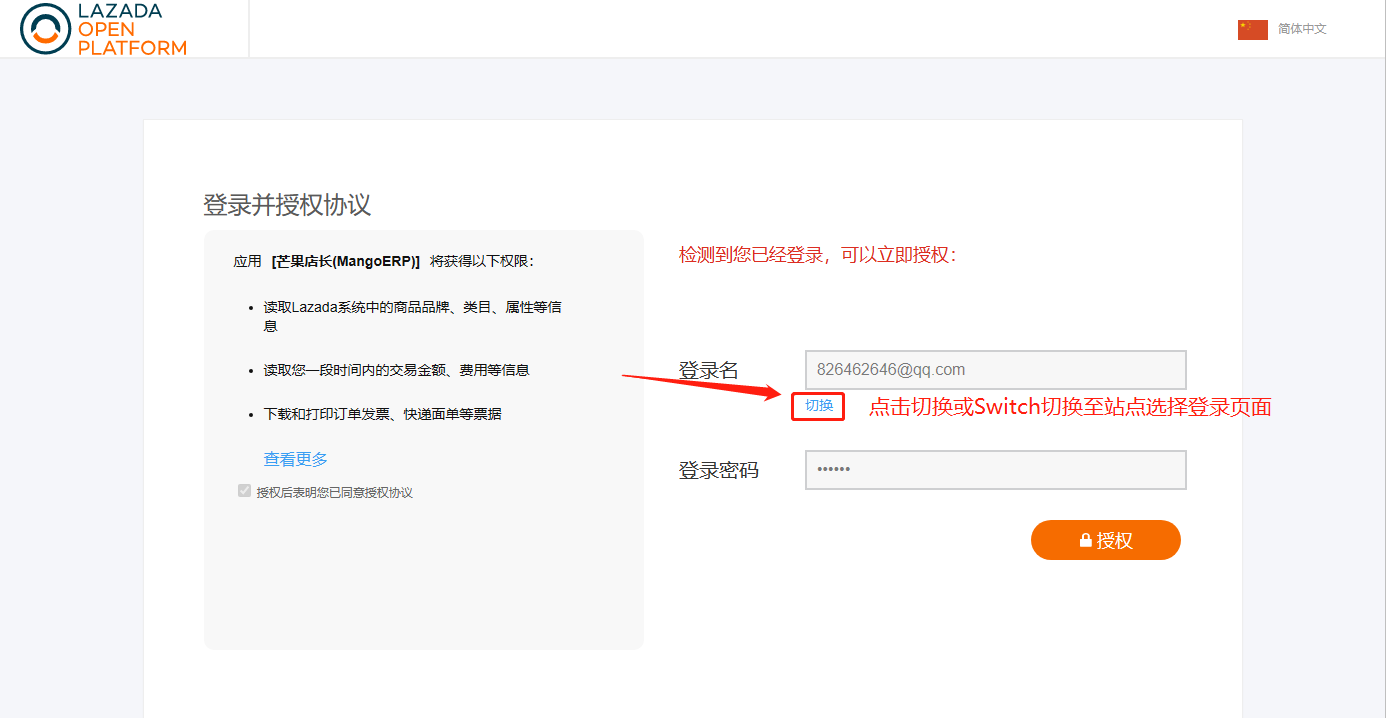Open the 简体中文 language selector
1386x718 pixels.
coord(1302,29)
